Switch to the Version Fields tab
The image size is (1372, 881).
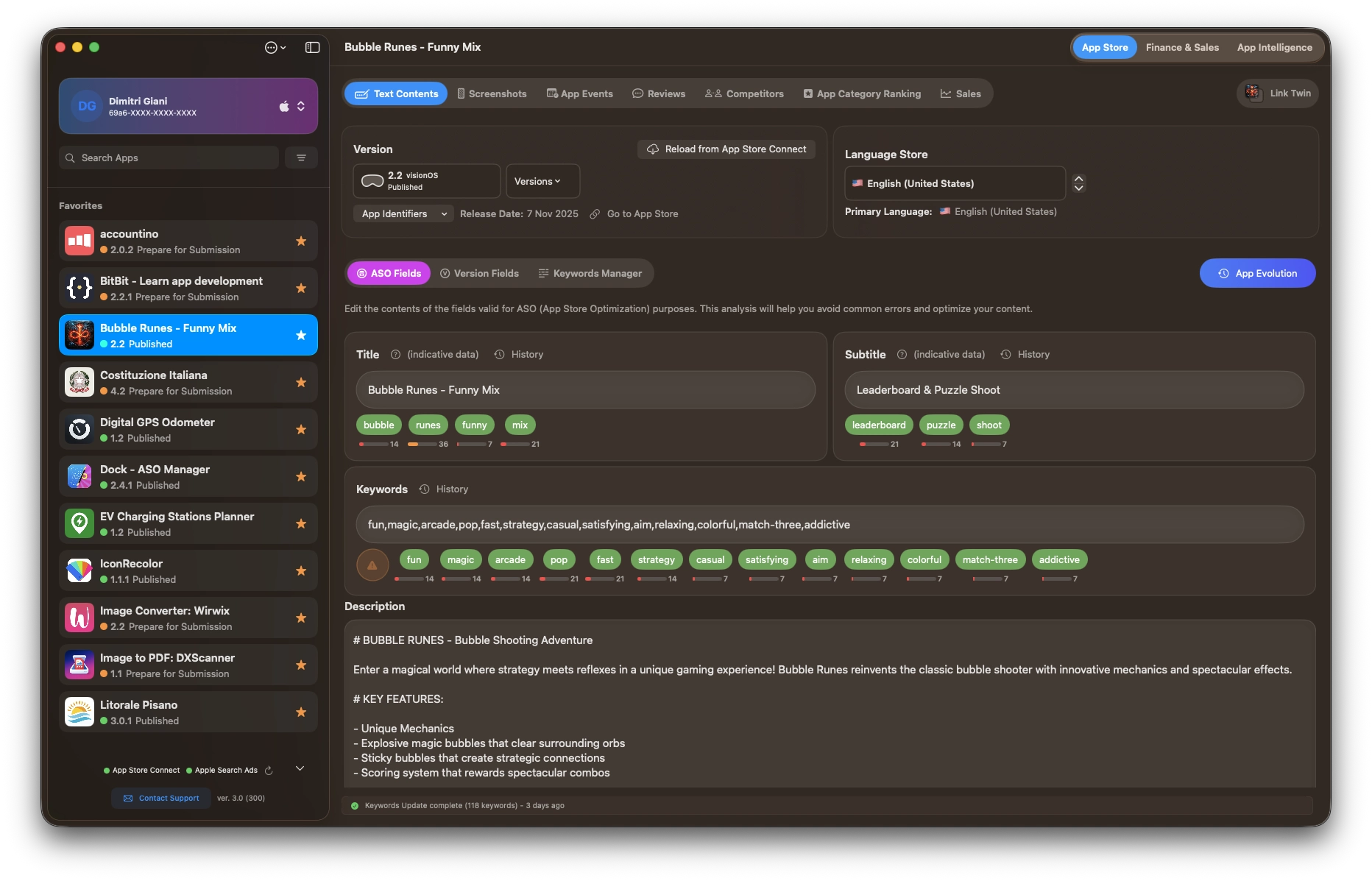479,273
